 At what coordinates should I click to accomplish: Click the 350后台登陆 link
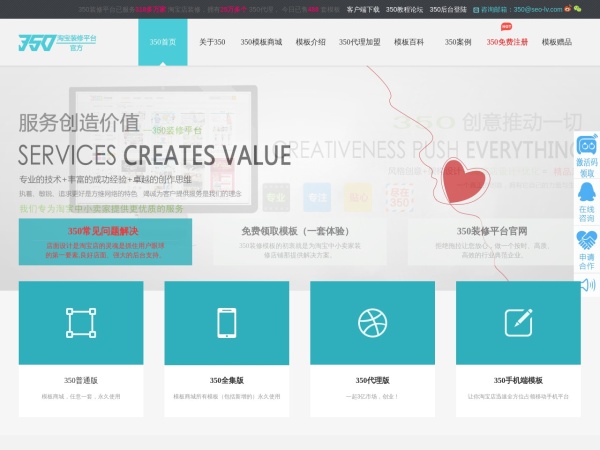coord(448,9)
